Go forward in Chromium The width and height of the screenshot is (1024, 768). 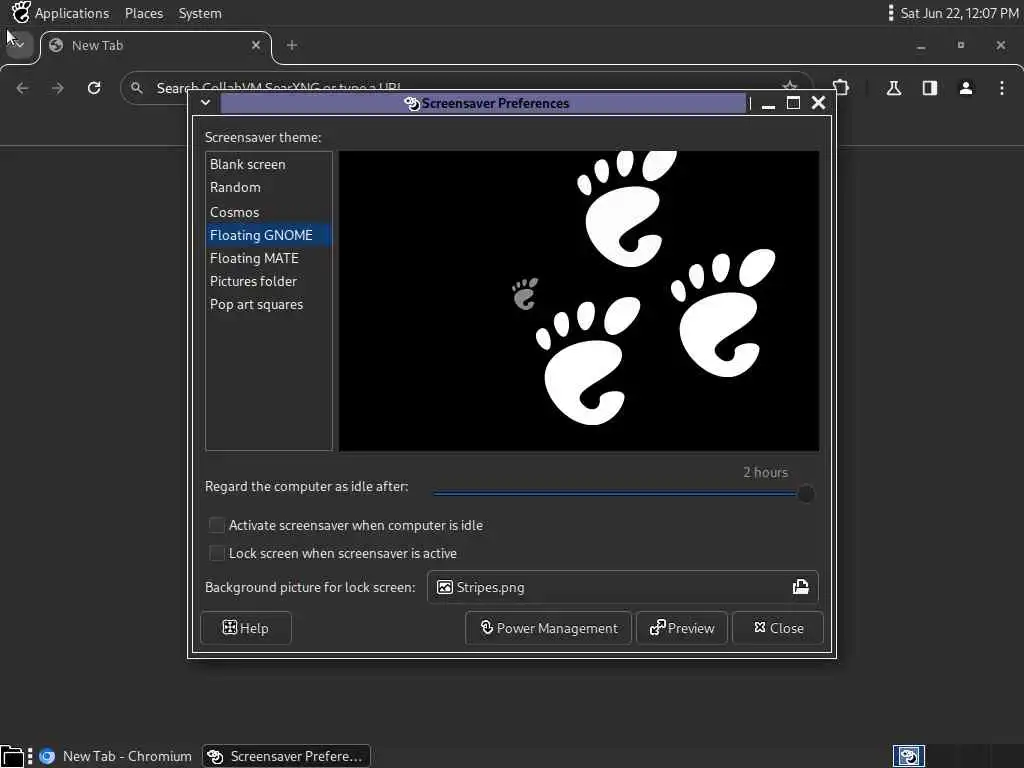click(58, 88)
